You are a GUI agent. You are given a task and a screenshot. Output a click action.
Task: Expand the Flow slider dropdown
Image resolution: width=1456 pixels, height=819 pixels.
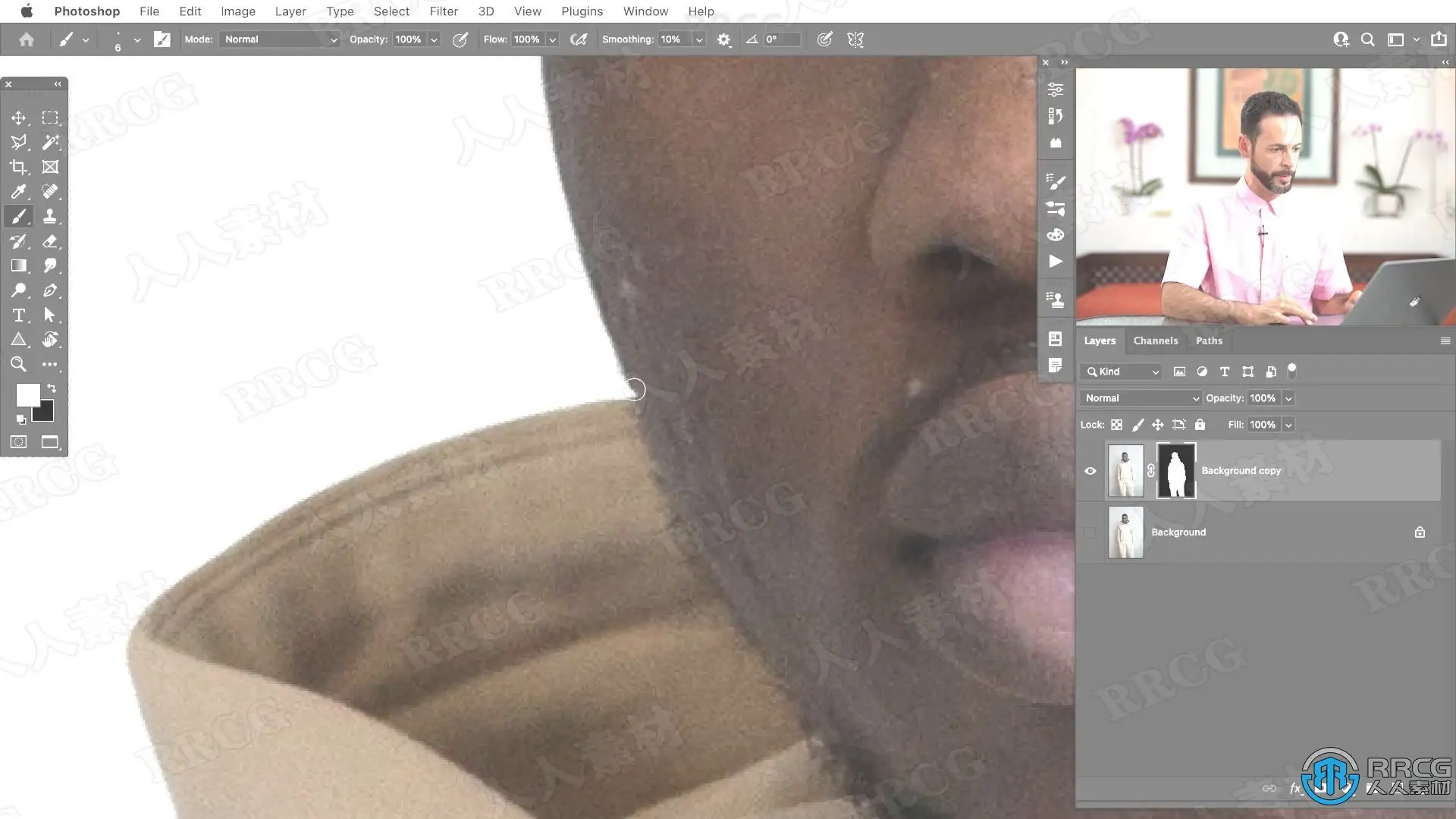click(x=553, y=39)
